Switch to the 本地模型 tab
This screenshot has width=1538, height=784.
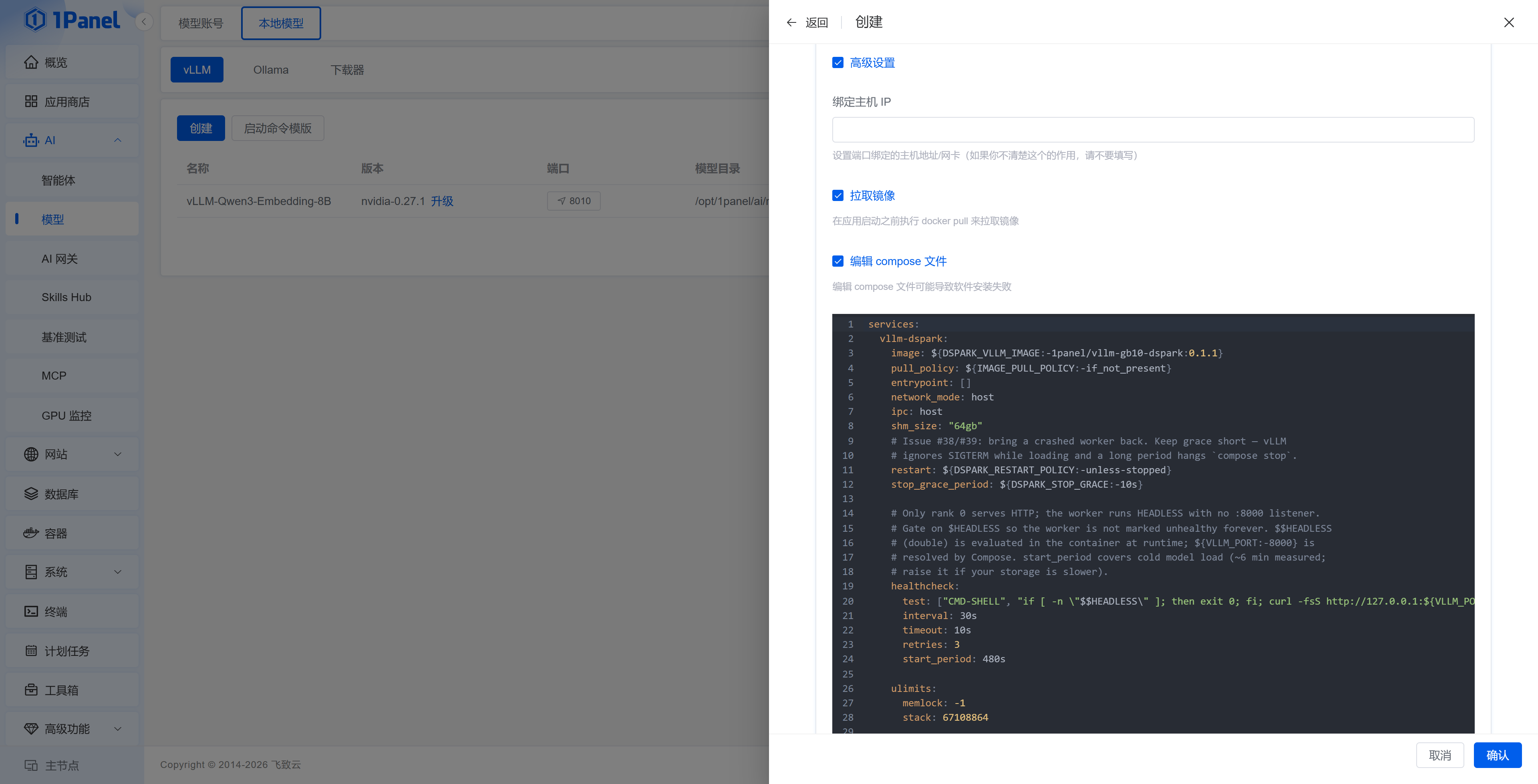(281, 23)
